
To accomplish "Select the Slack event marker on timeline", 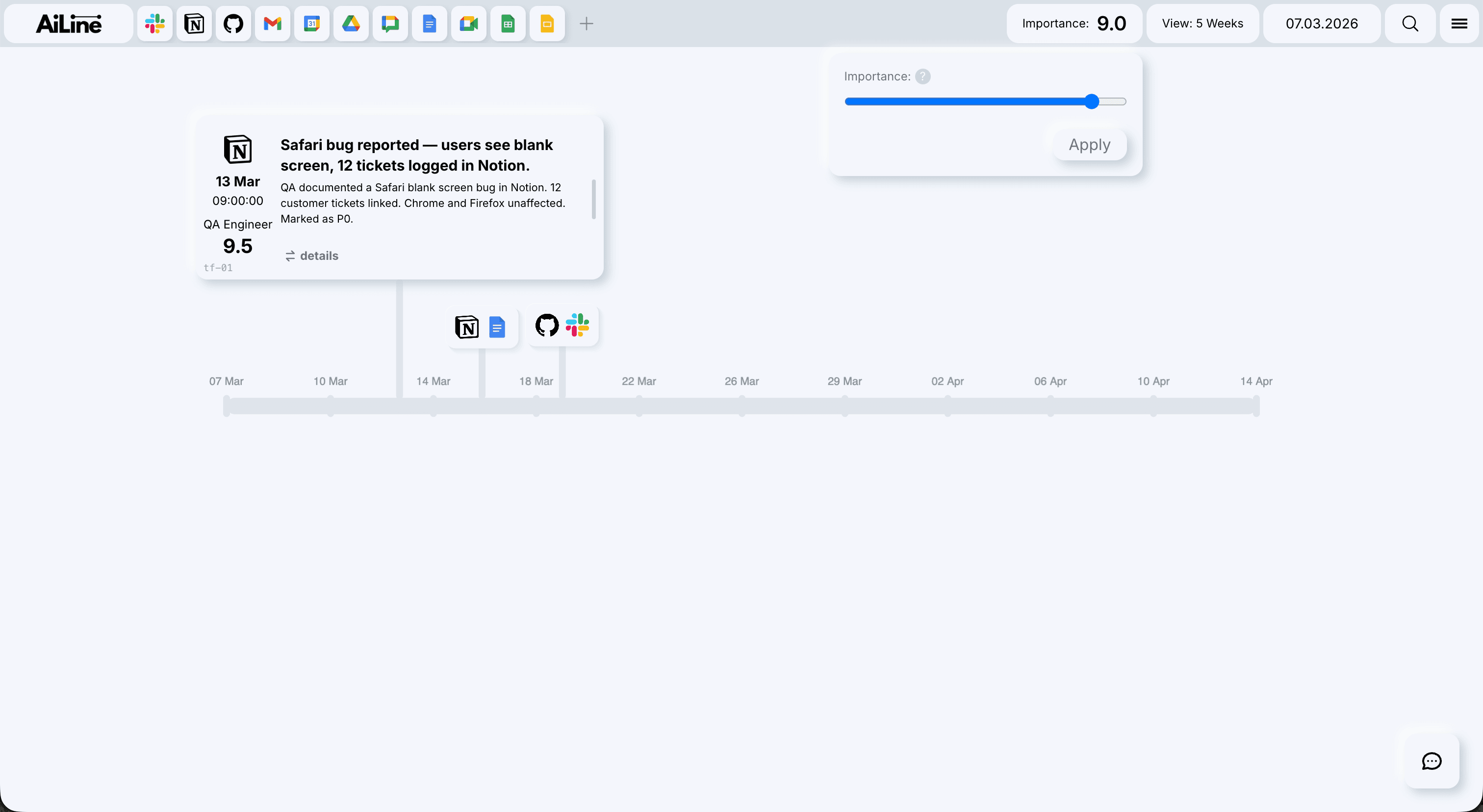I will pyautogui.click(x=577, y=325).
